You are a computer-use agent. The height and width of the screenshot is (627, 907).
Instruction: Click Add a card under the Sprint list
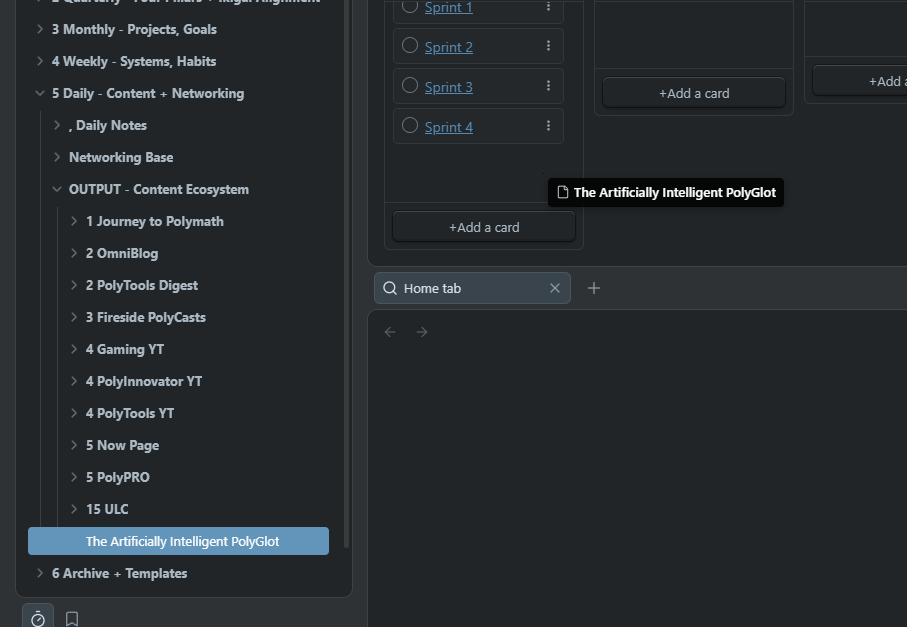point(484,227)
